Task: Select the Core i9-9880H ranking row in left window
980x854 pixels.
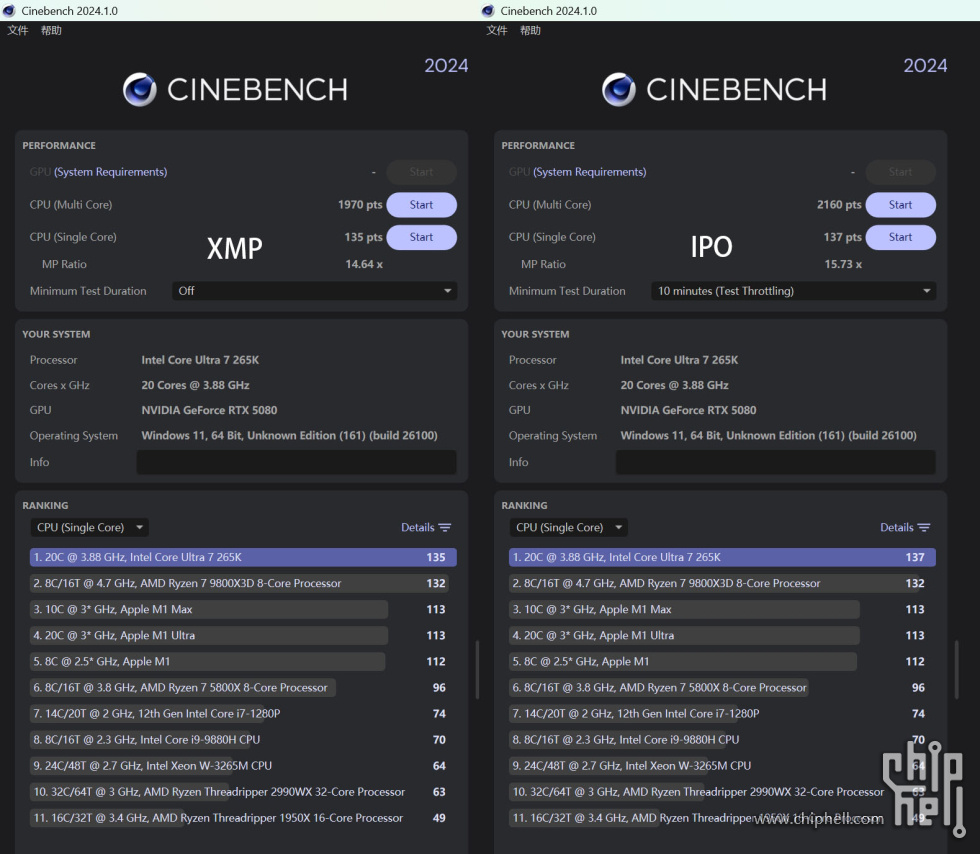Action: (x=243, y=740)
